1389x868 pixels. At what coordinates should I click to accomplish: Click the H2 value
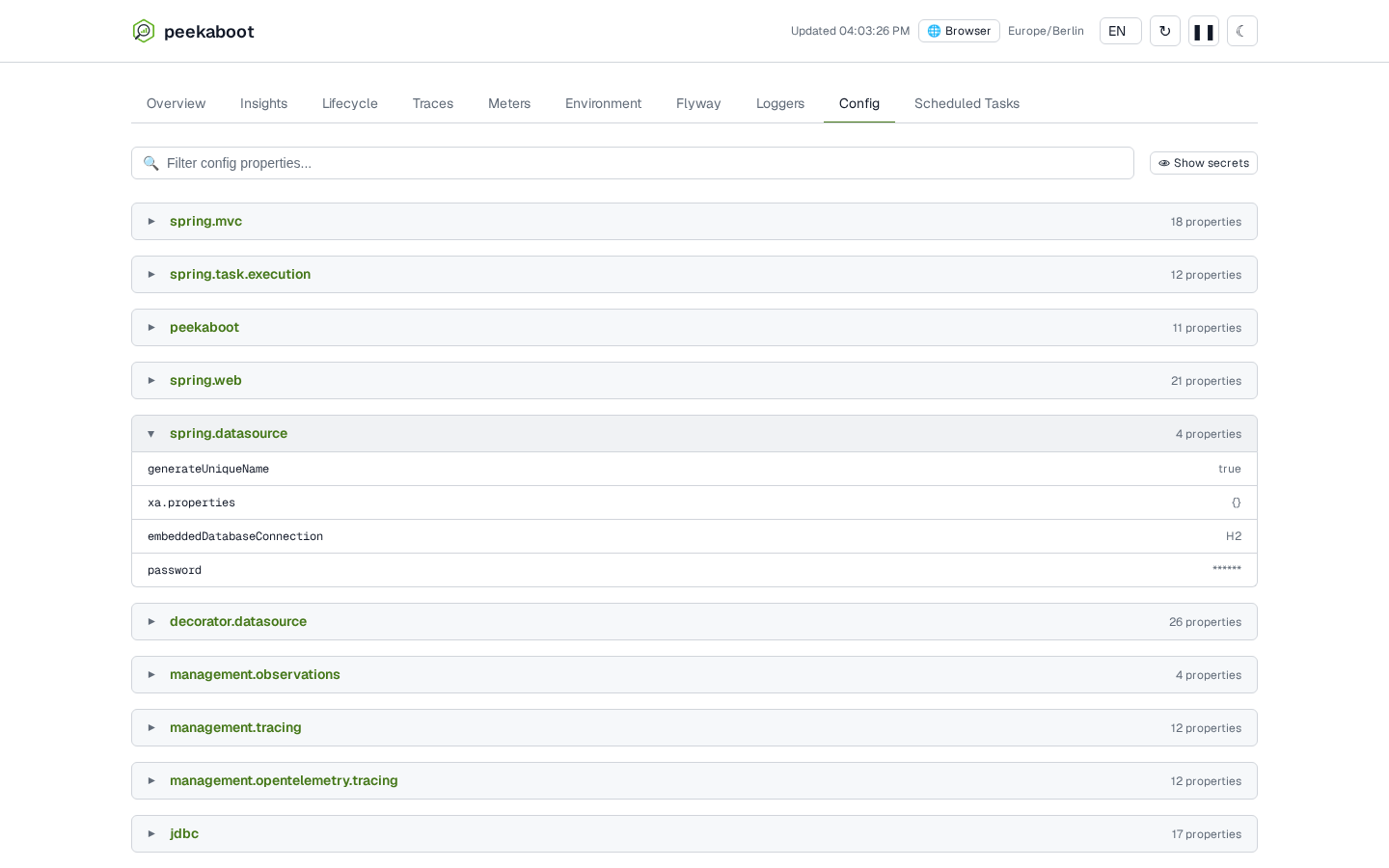1234,536
